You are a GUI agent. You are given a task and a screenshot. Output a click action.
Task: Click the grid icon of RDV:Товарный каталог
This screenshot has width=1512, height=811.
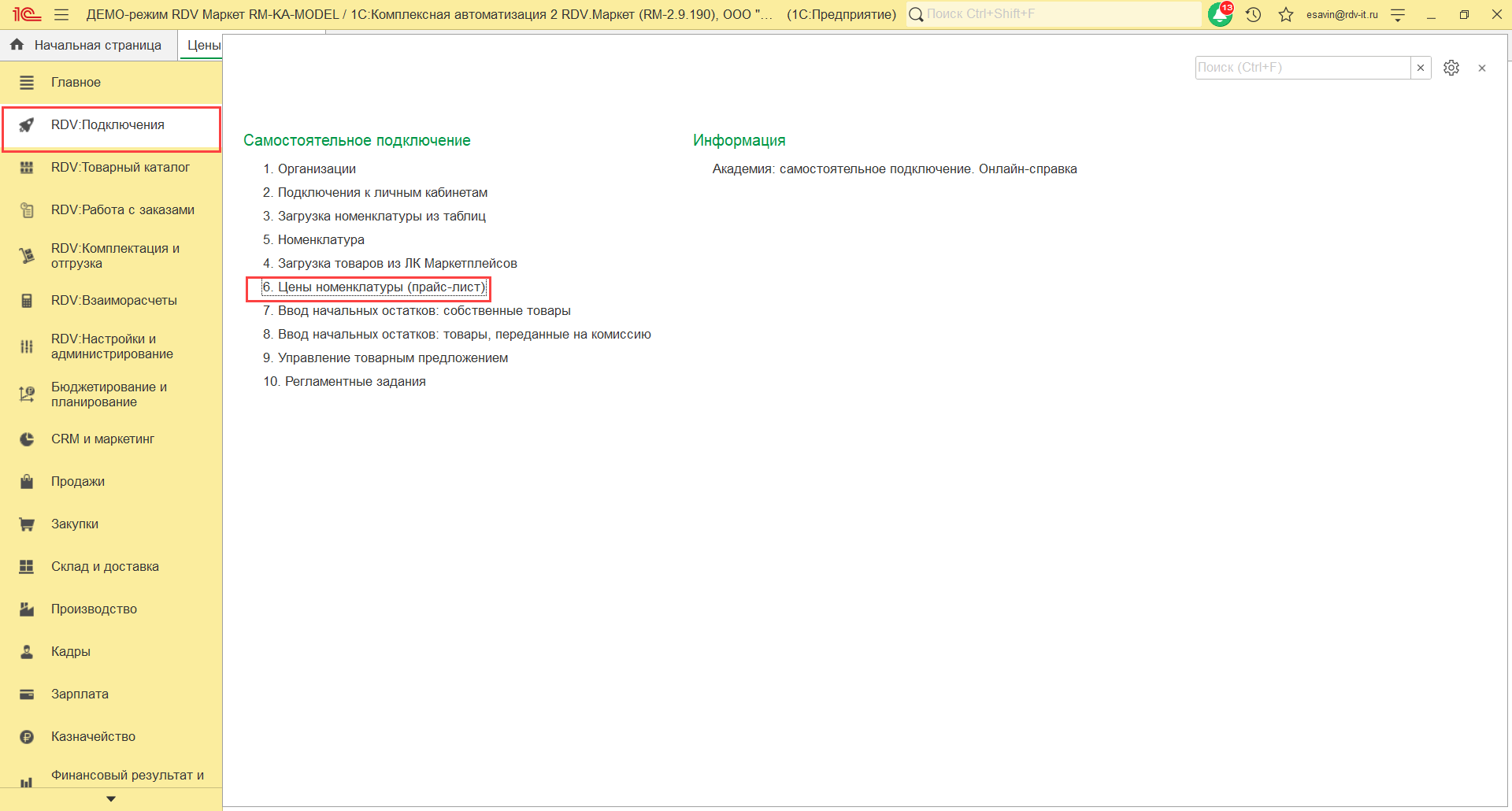click(27, 167)
